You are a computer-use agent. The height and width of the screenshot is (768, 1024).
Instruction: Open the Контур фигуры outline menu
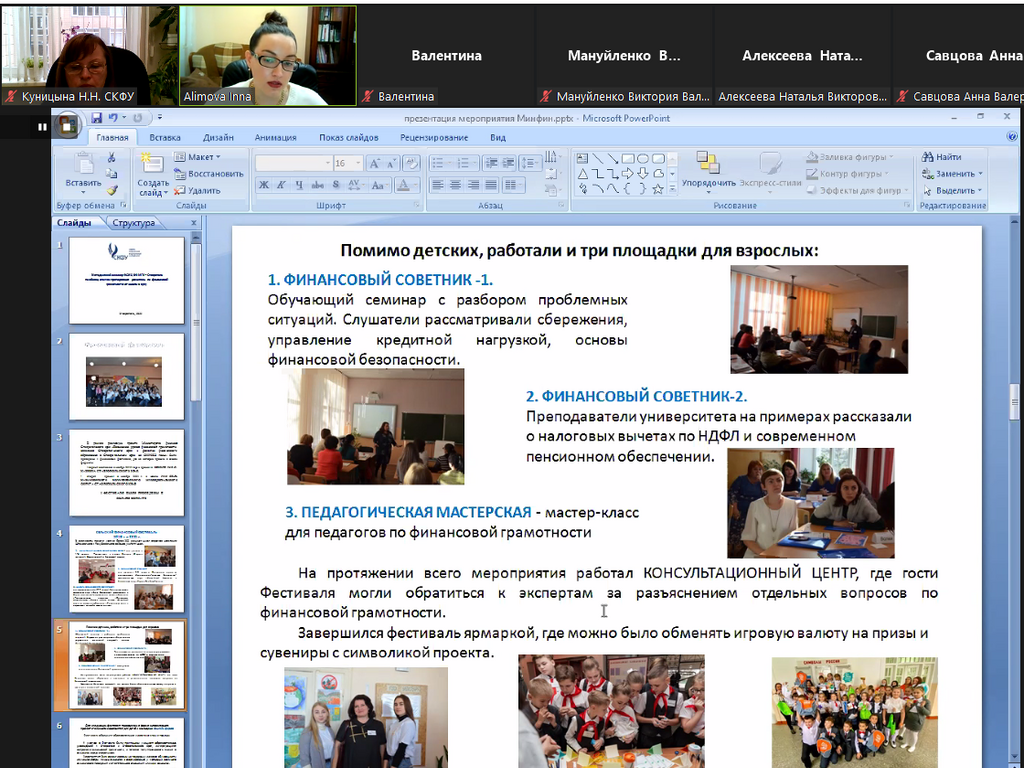848,174
